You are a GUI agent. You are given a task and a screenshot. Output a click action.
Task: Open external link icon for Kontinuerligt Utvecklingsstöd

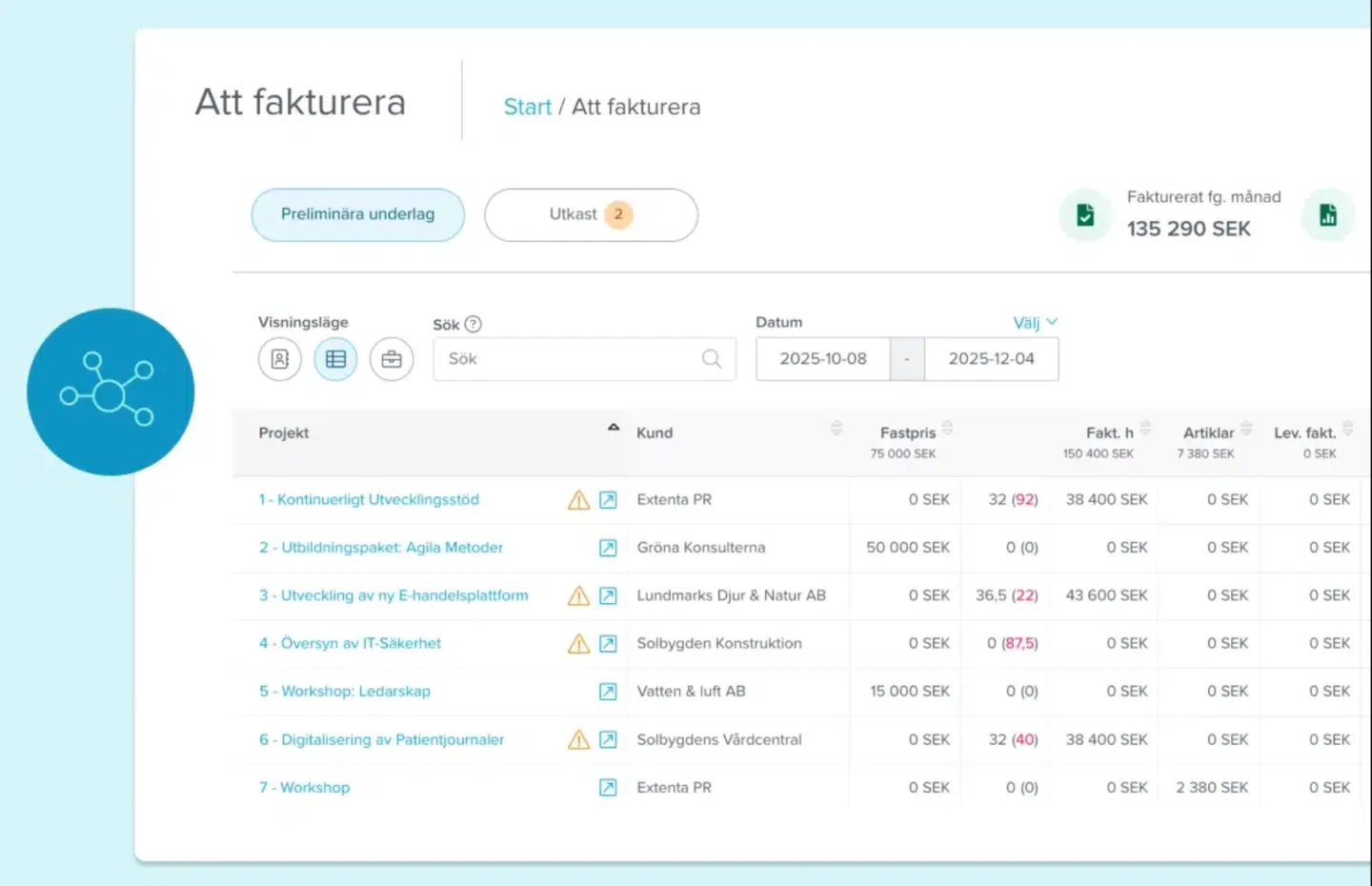608,499
